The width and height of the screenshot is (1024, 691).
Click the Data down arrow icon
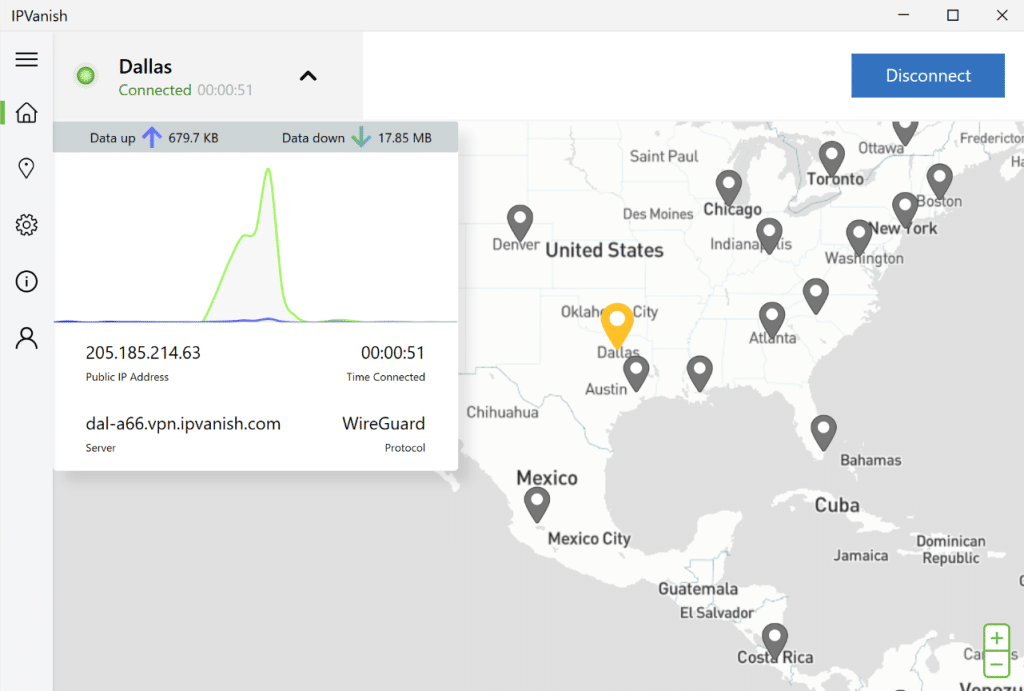(360, 137)
